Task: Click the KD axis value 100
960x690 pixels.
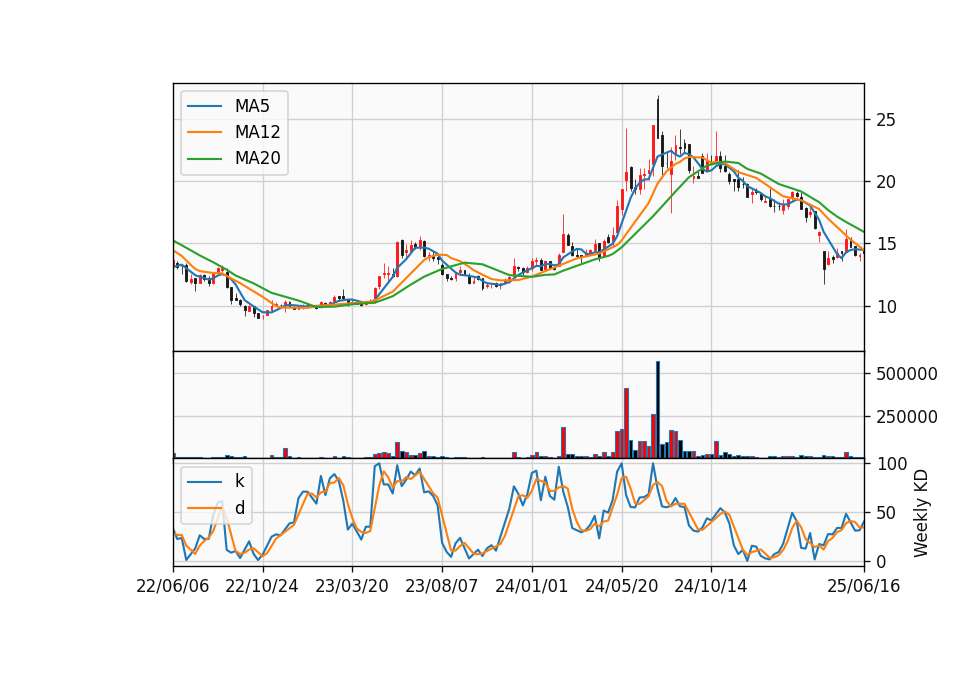Action: (x=892, y=464)
